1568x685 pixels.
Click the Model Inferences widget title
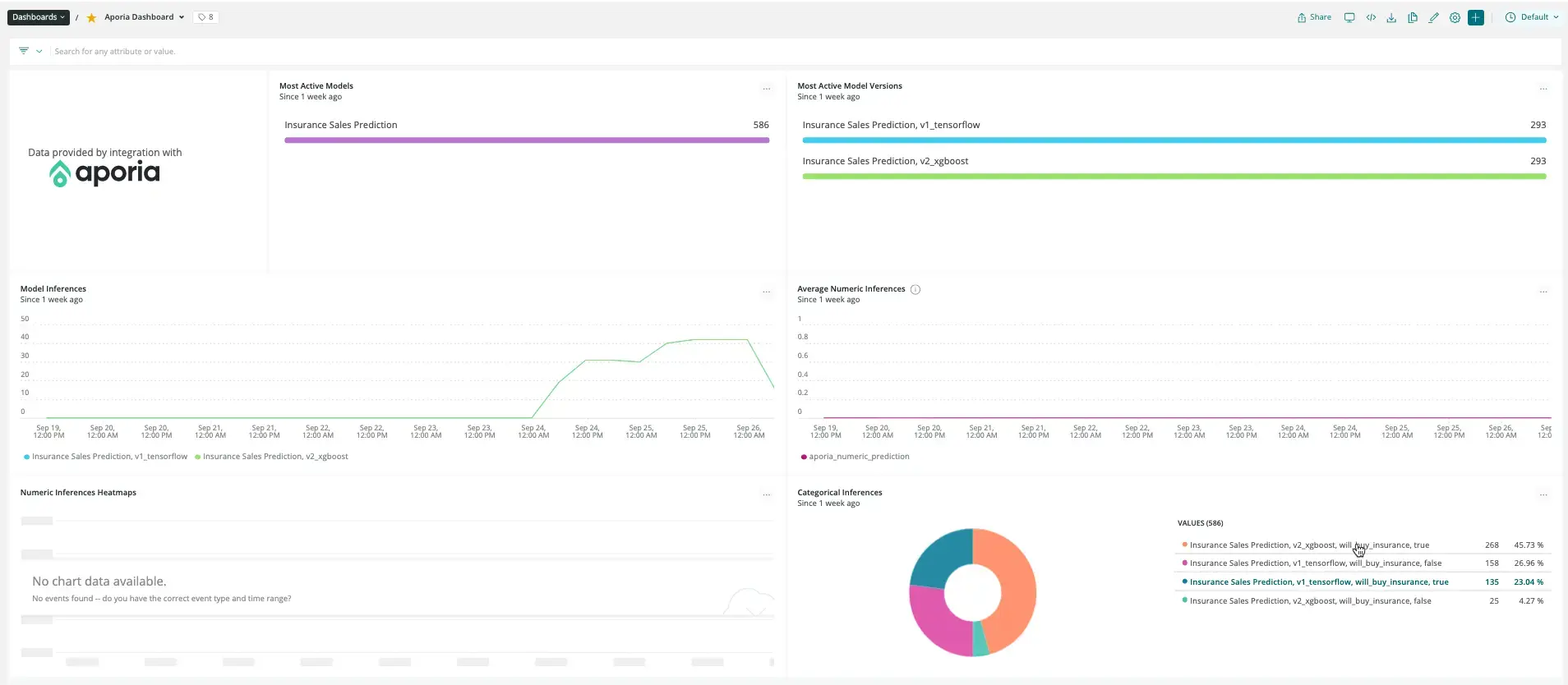point(53,289)
